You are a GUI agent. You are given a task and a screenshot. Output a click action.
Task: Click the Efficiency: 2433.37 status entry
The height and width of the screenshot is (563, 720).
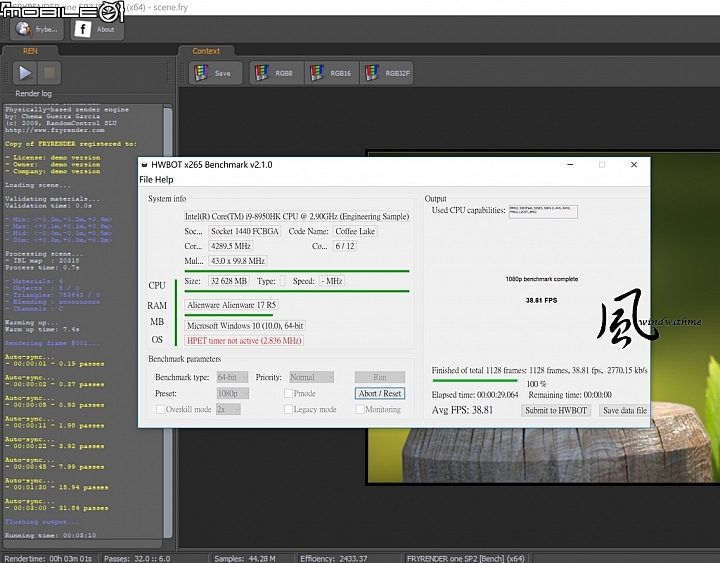point(334,558)
